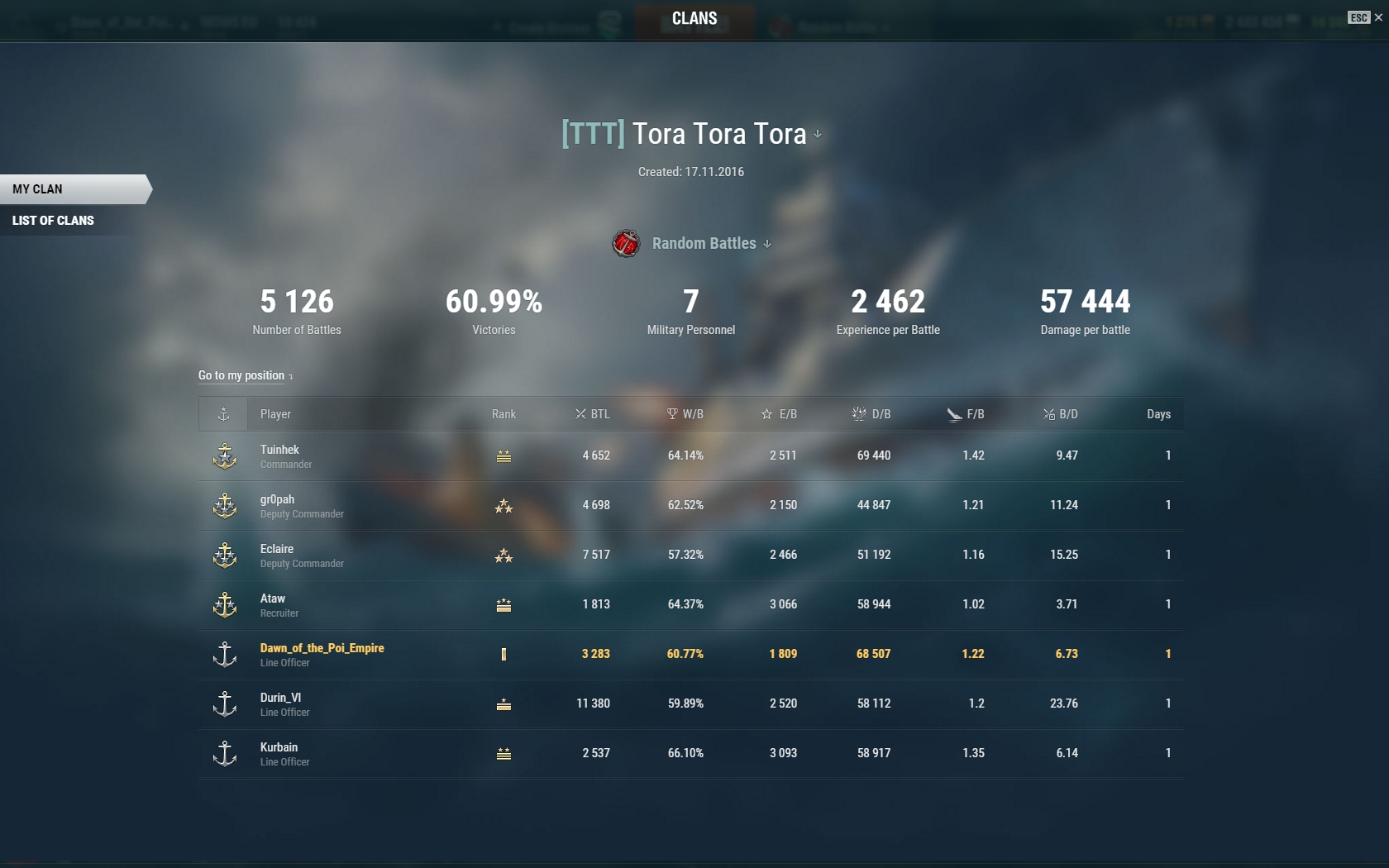This screenshot has height=868, width=1389.
Task: Sort by BTL battles column
Action: click(593, 414)
